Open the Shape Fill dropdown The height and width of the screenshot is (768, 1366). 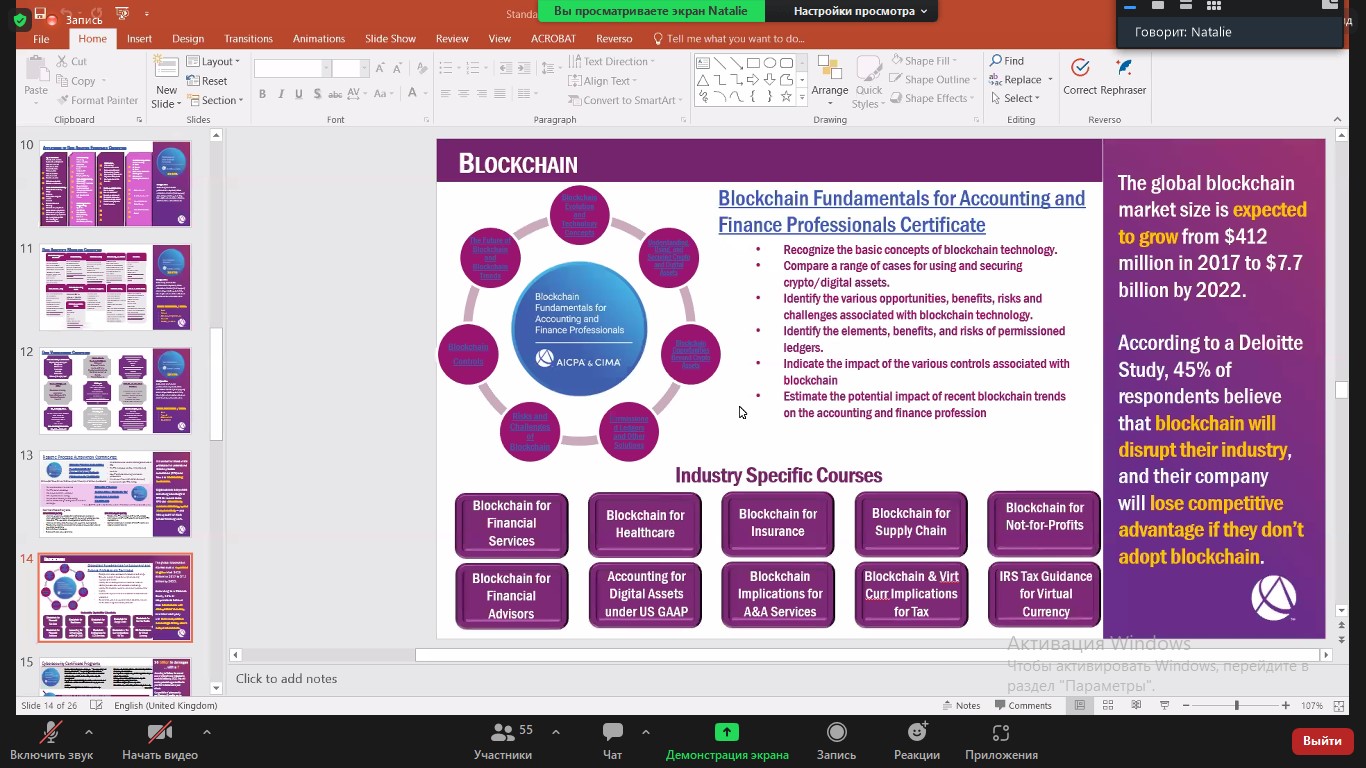(926, 61)
